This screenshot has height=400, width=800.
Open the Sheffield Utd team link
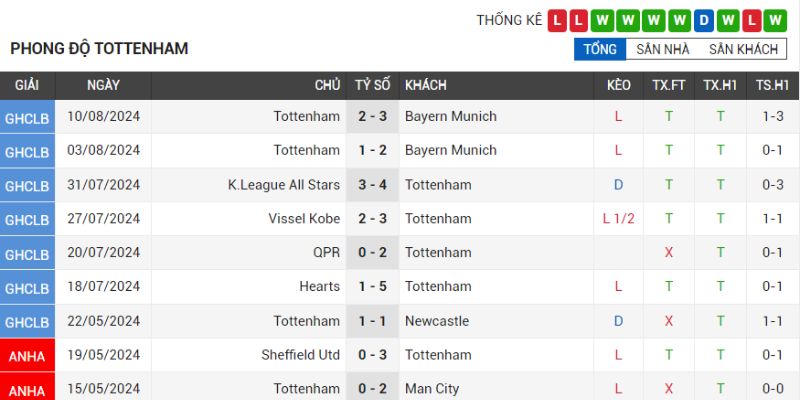point(301,355)
